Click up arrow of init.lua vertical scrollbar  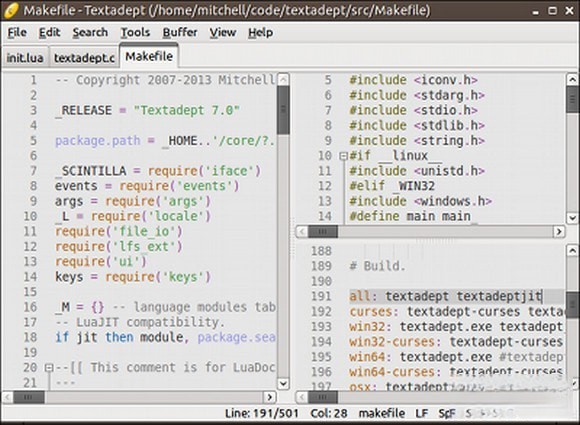click(283, 79)
